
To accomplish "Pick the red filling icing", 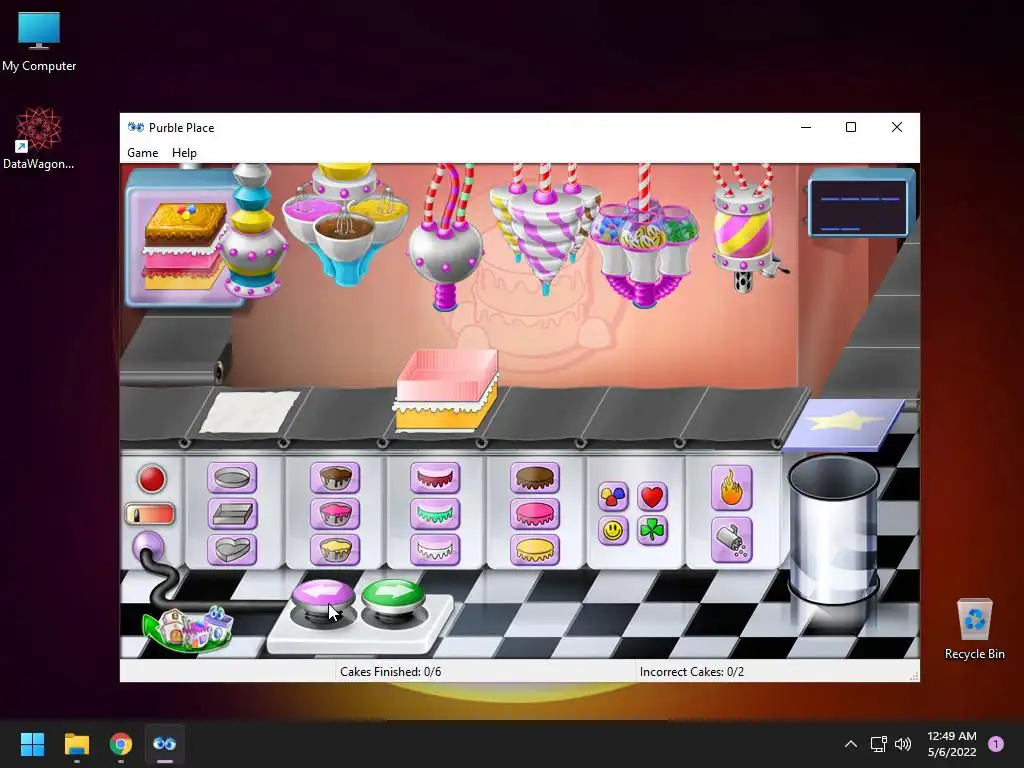I will pyautogui.click(x=435, y=478).
